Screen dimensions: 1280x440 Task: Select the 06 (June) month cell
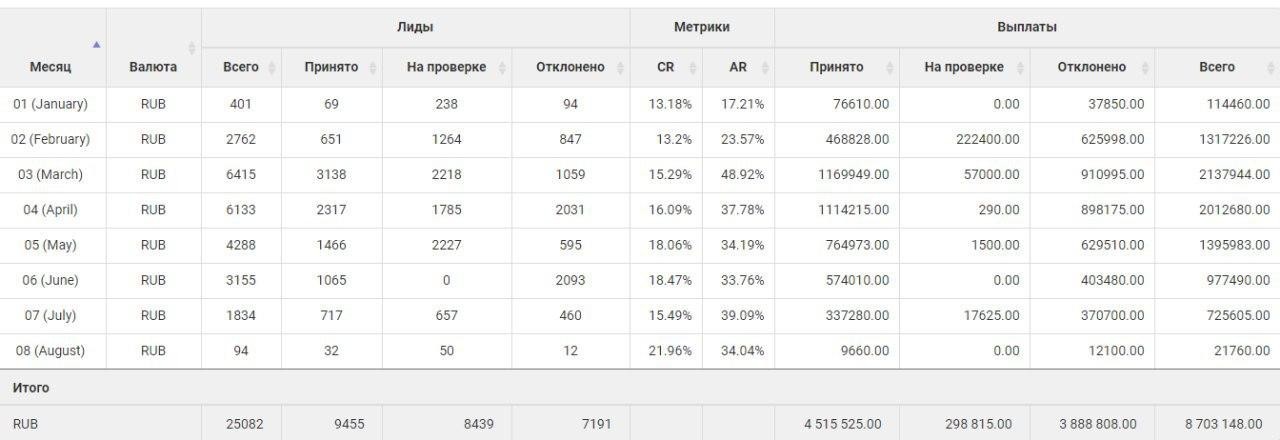tap(50, 280)
